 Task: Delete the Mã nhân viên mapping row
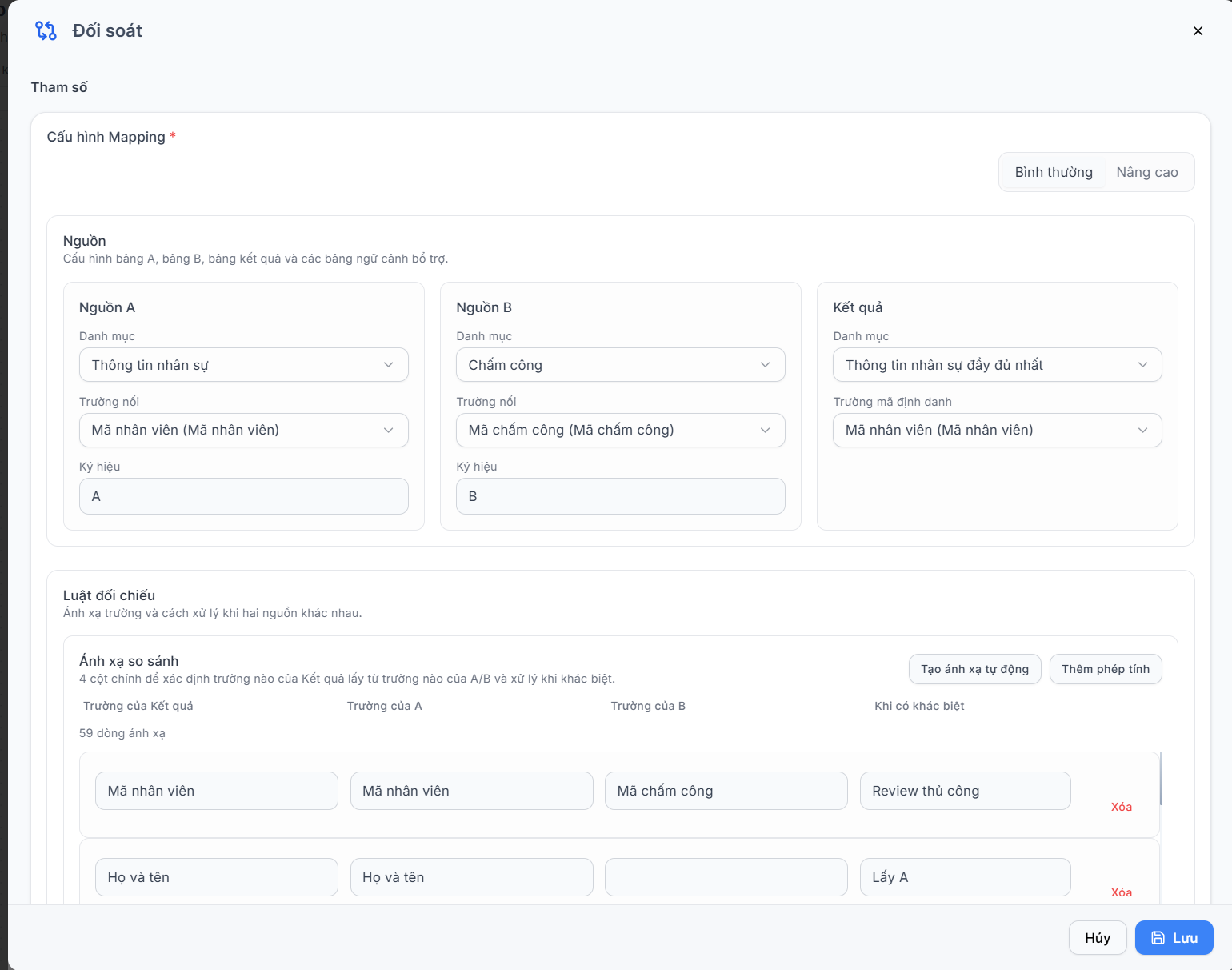pyautogui.click(x=1122, y=807)
